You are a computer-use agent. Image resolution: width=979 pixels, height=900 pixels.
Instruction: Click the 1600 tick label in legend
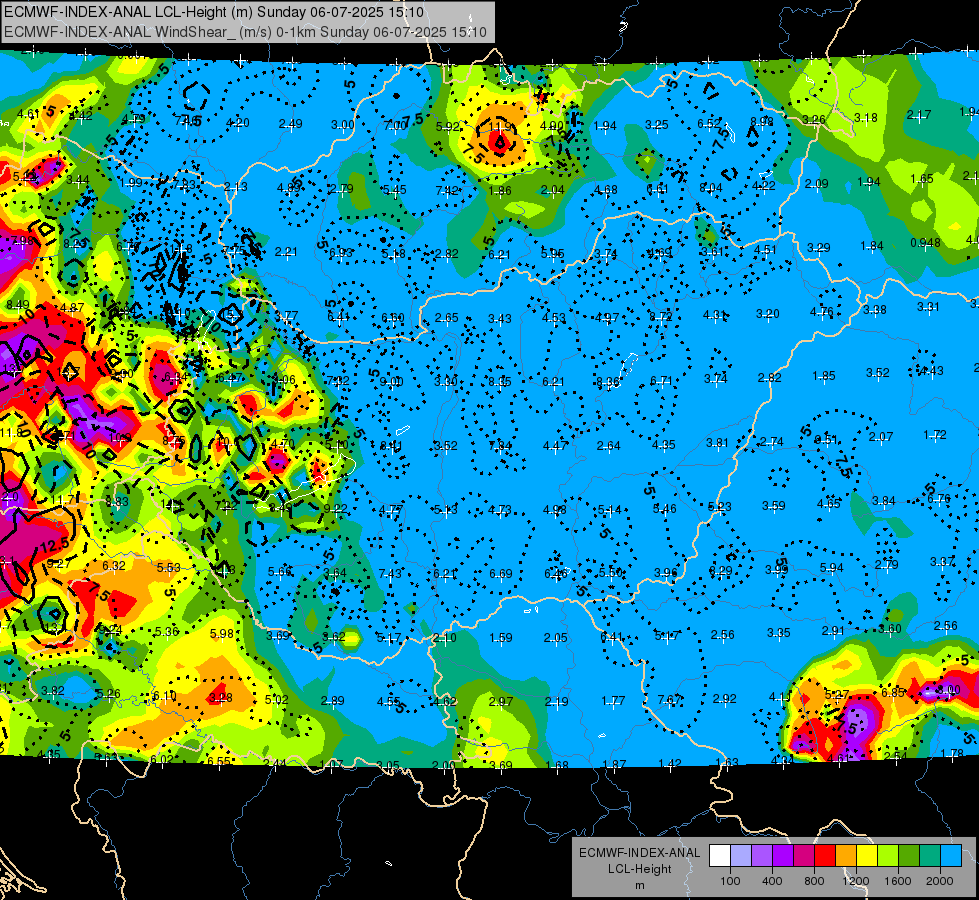(x=897, y=881)
